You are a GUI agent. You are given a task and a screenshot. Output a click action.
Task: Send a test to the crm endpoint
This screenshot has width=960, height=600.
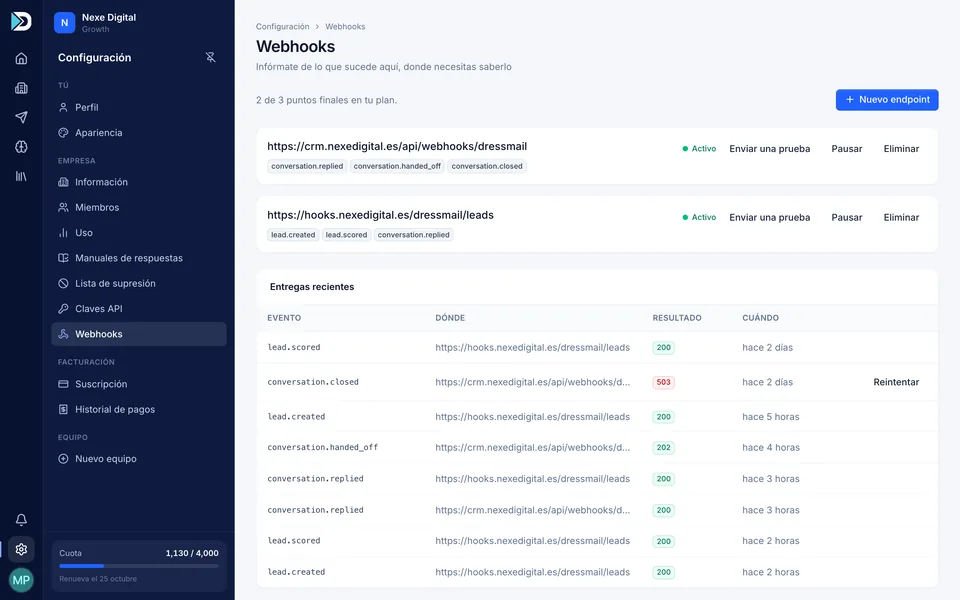click(769, 149)
